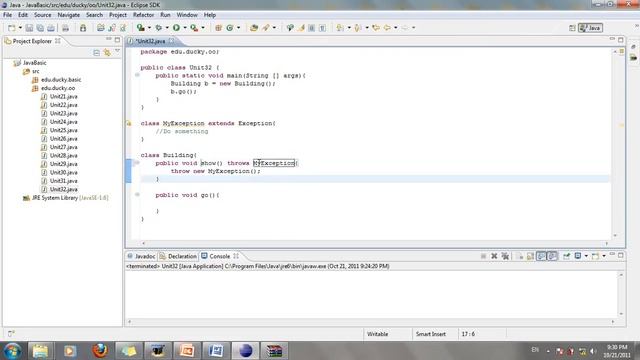Click the Clear Console icon
The width and height of the screenshot is (640, 360).
[519, 256]
